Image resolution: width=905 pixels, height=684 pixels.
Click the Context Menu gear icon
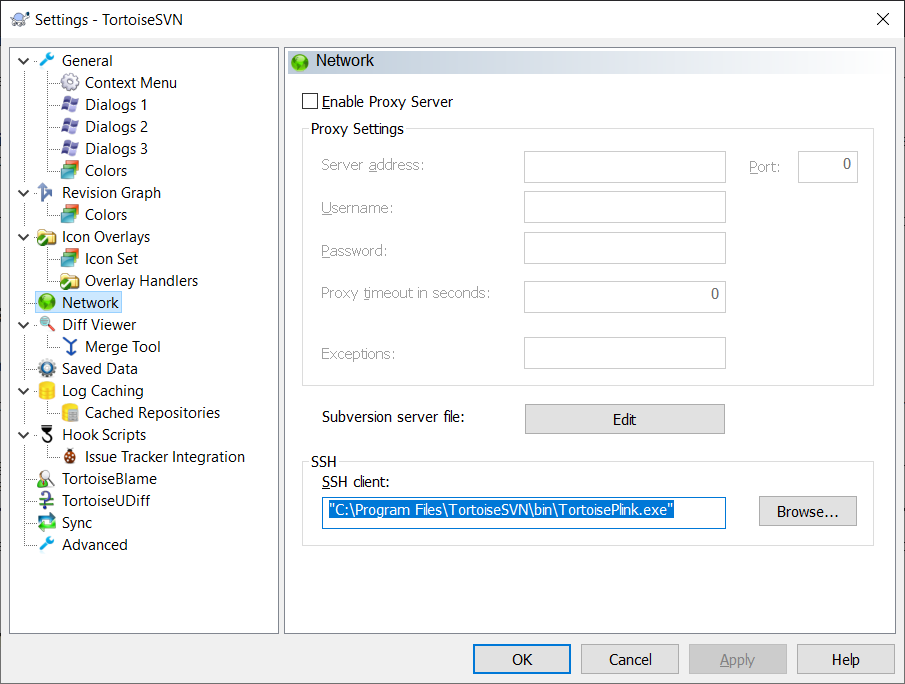click(x=70, y=83)
